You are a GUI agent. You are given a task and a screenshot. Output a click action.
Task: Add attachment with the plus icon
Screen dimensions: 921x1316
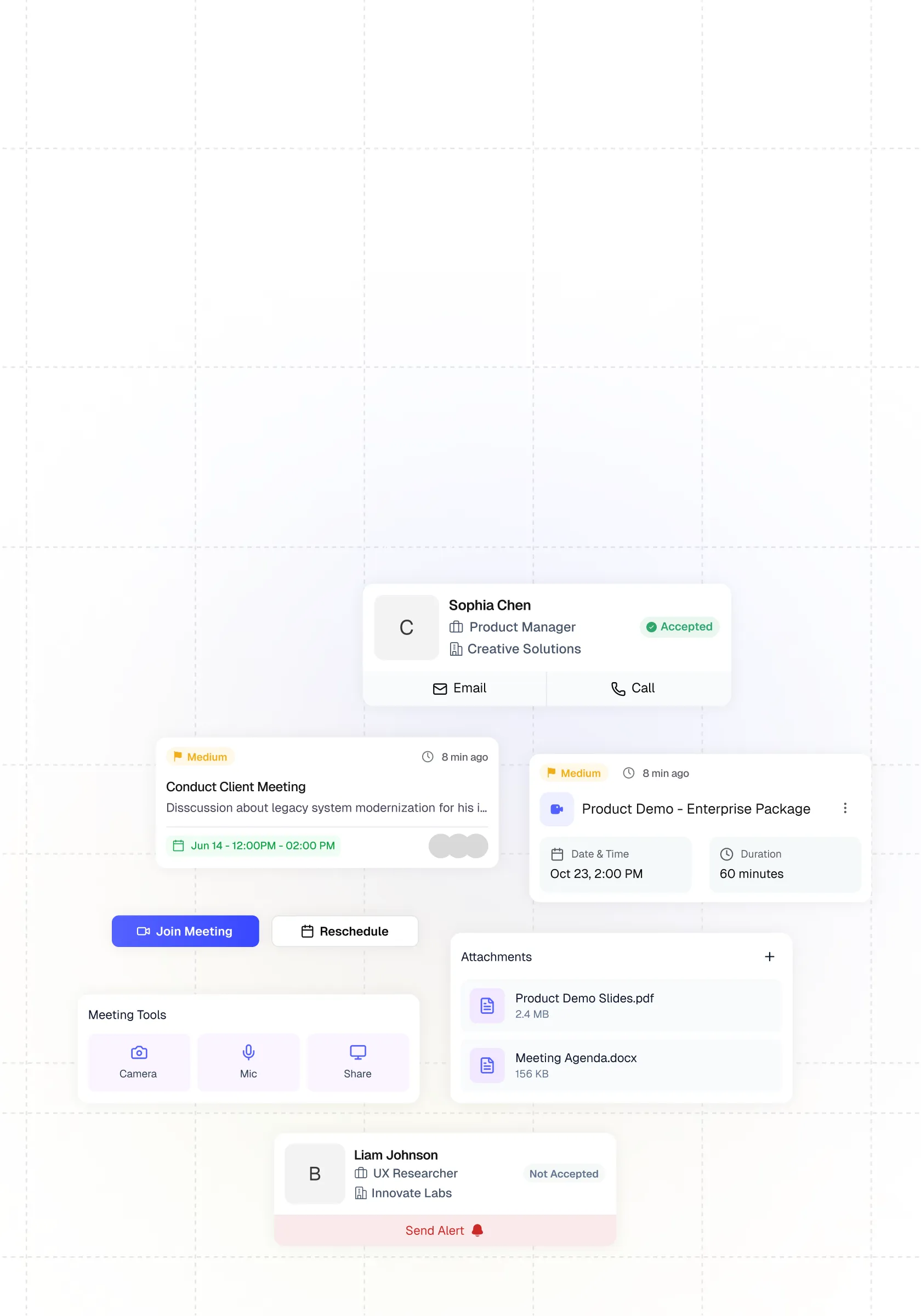pos(769,956)
